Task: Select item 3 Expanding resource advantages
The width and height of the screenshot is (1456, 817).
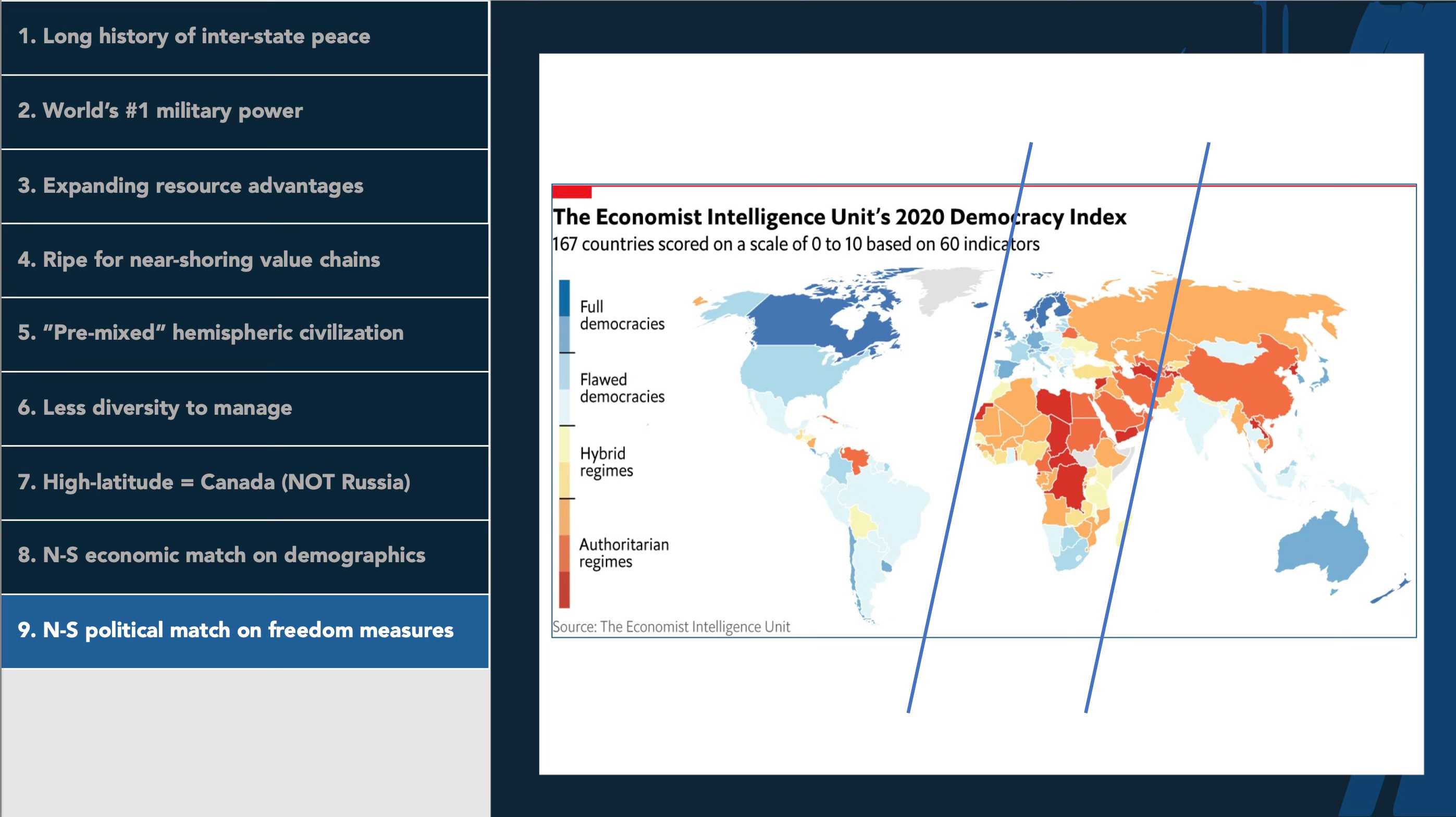Action: pyautogui.click(x=245, y=187)
